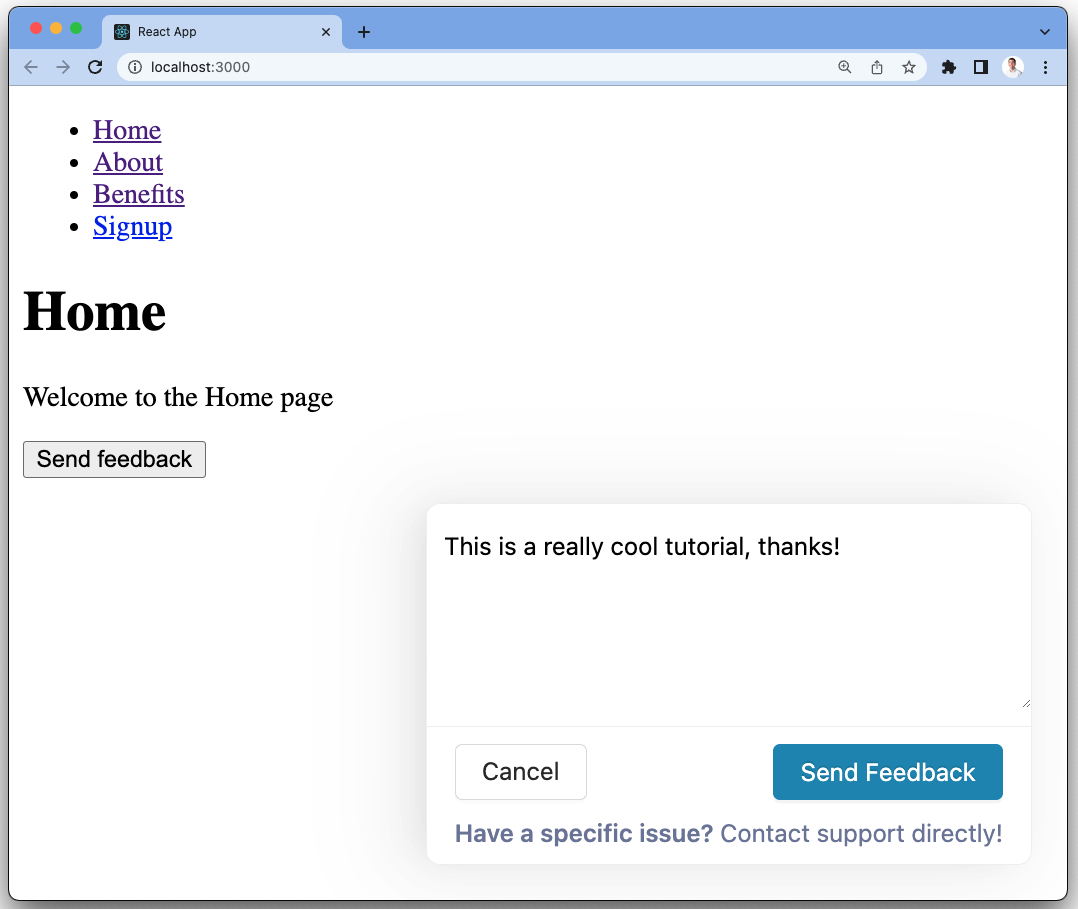Click the browser back arrow
Viewport: 1078px width, 909px height.
[31, 67]
